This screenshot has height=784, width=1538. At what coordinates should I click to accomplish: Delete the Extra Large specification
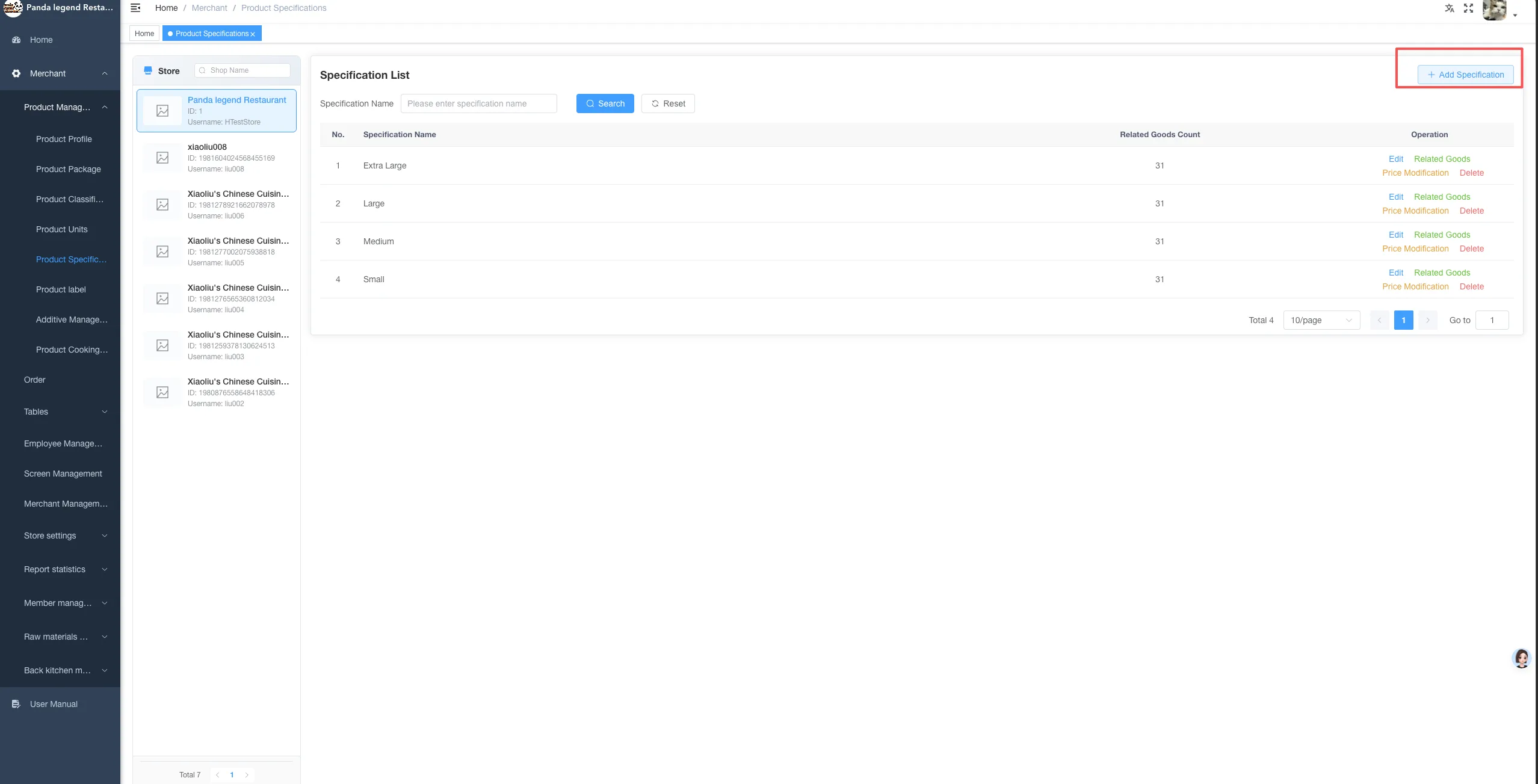pyautogui.click(x=1472, y=173)
